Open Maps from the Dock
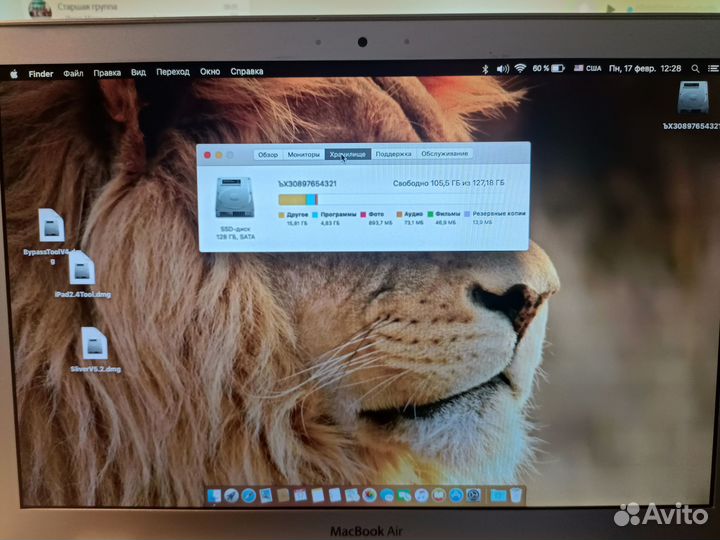720x540 pixels. tap(352, 495)
